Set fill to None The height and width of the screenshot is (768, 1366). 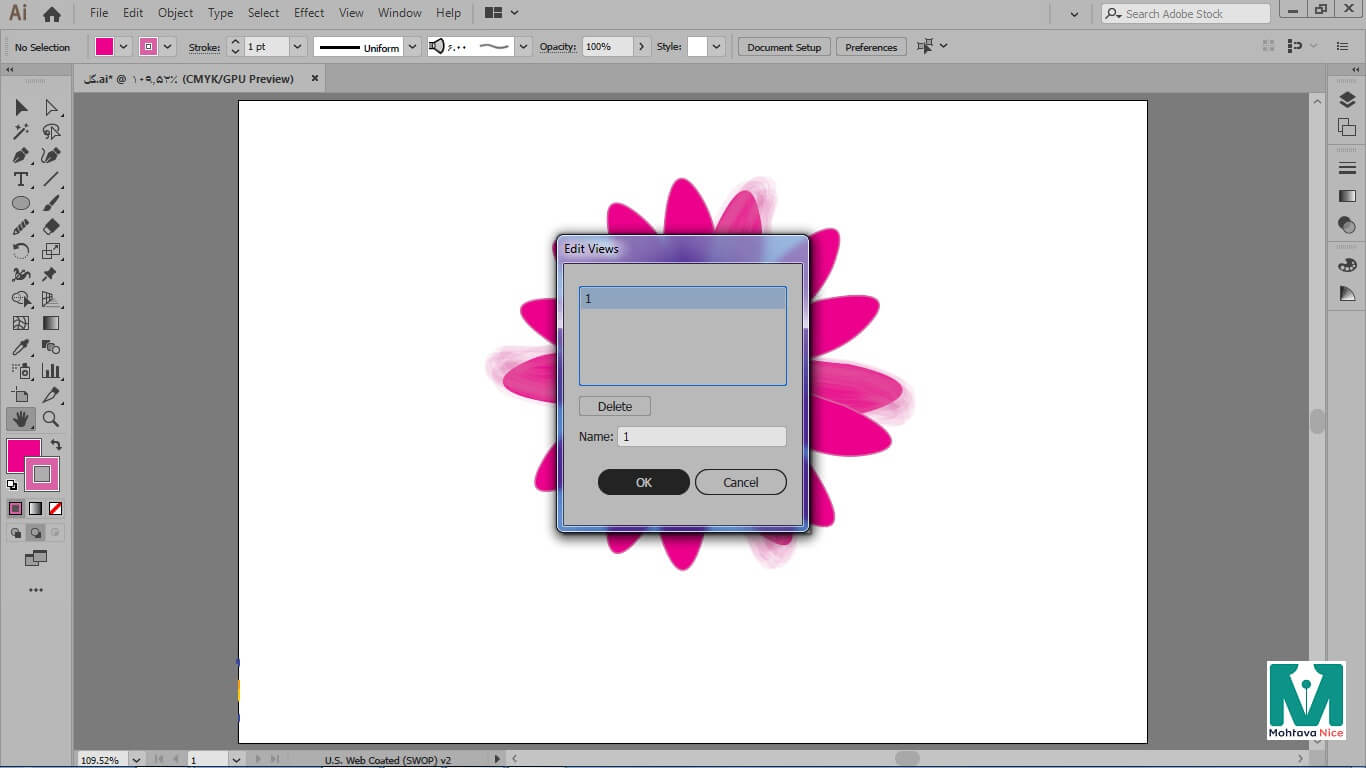[56, 509]
